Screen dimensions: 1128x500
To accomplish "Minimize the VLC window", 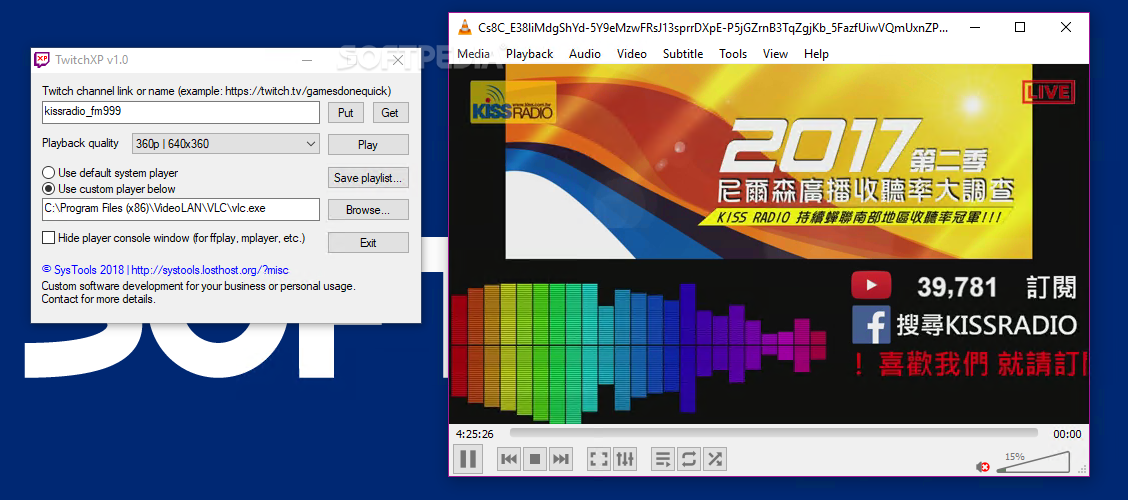I will [975, 28].
